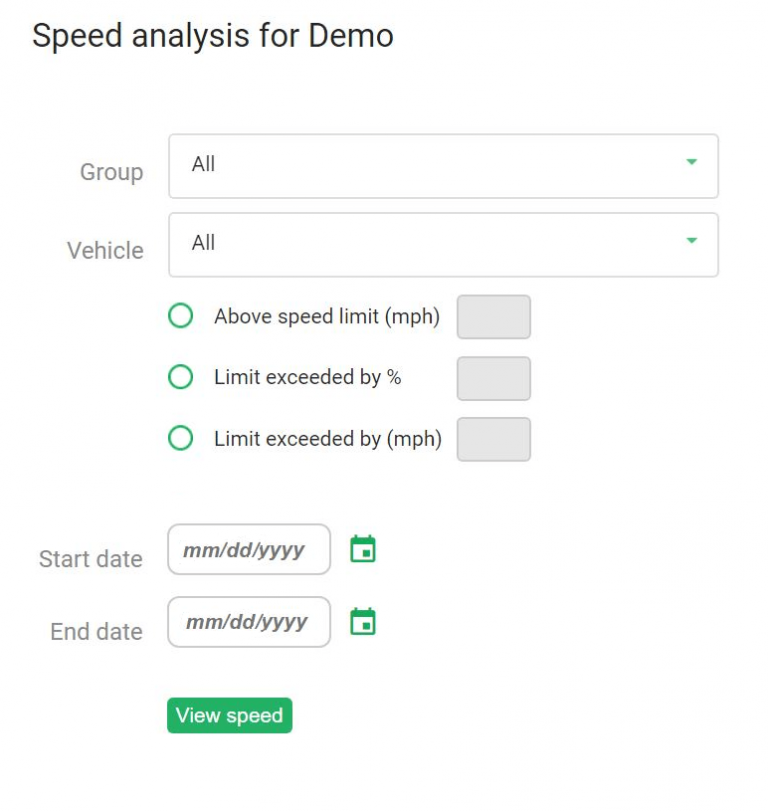This screenshot has width=768, height=811.
Task: Focus the Above speed limit value box
Action: [x=494, y=317]
